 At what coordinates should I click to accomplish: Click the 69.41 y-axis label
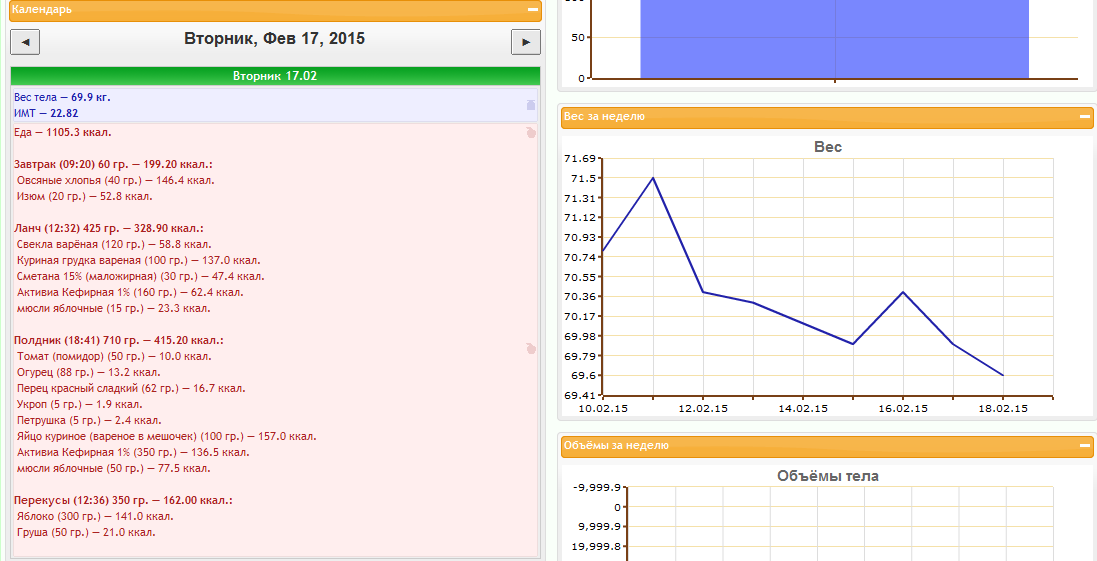(x=578, y=395)
